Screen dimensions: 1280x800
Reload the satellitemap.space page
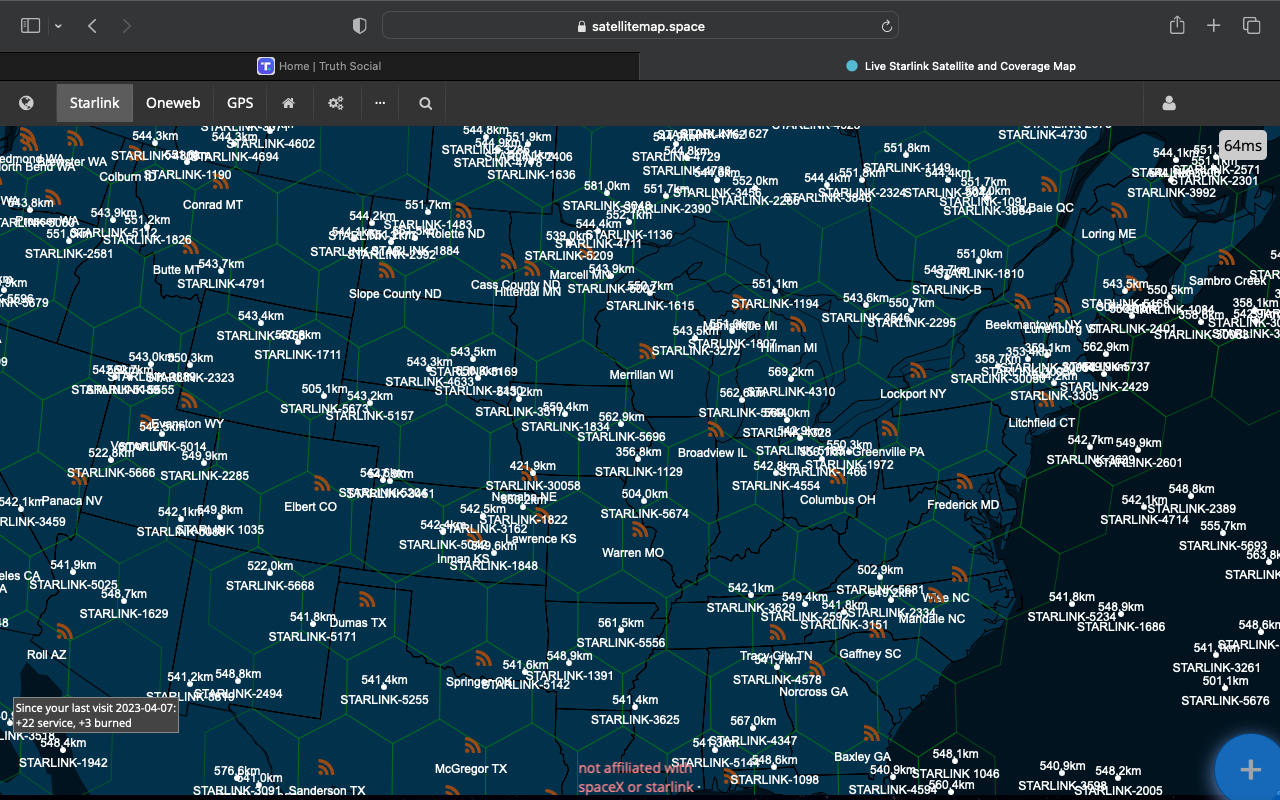[886, 27]
